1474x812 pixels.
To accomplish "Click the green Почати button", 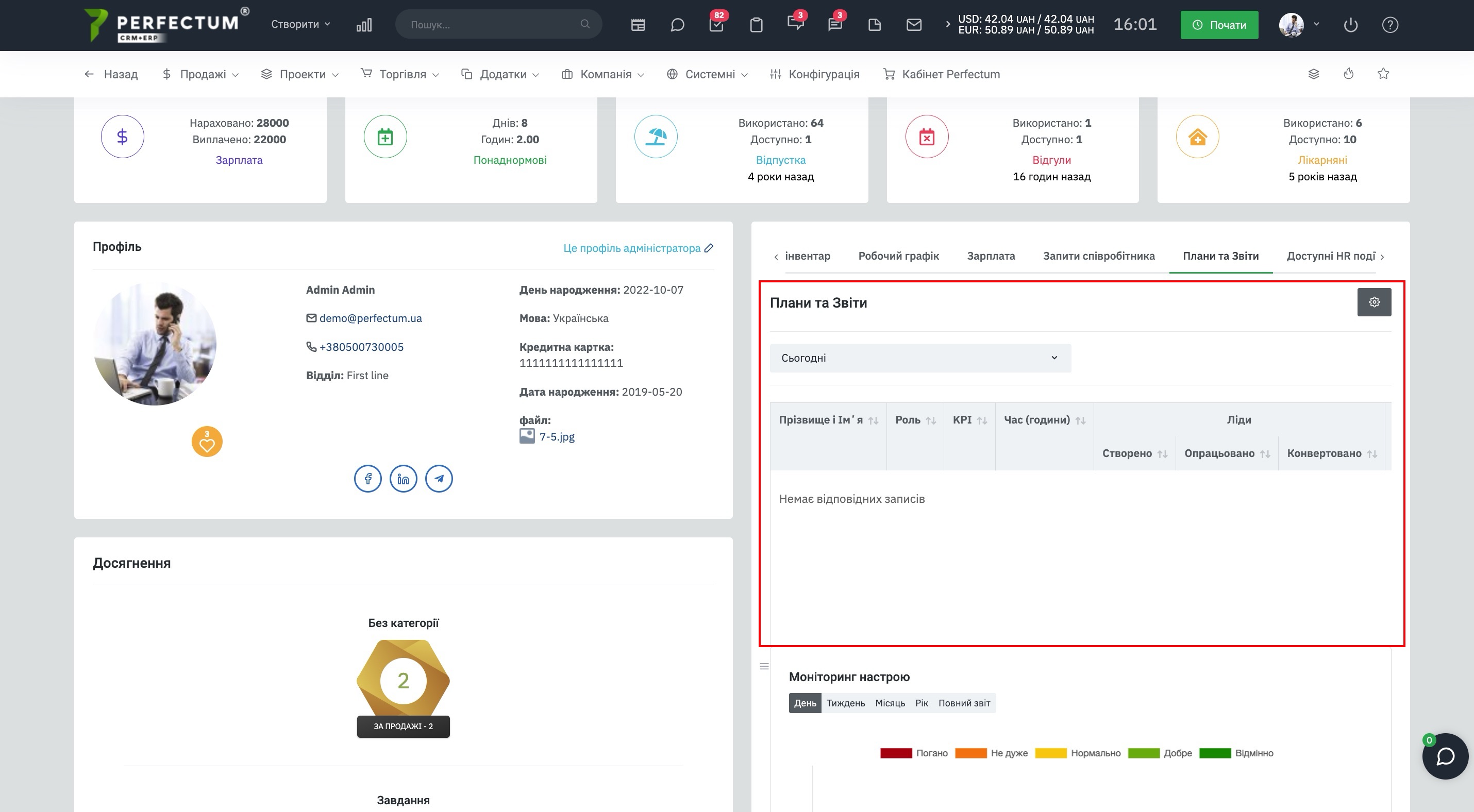I will pos(1219,25).
